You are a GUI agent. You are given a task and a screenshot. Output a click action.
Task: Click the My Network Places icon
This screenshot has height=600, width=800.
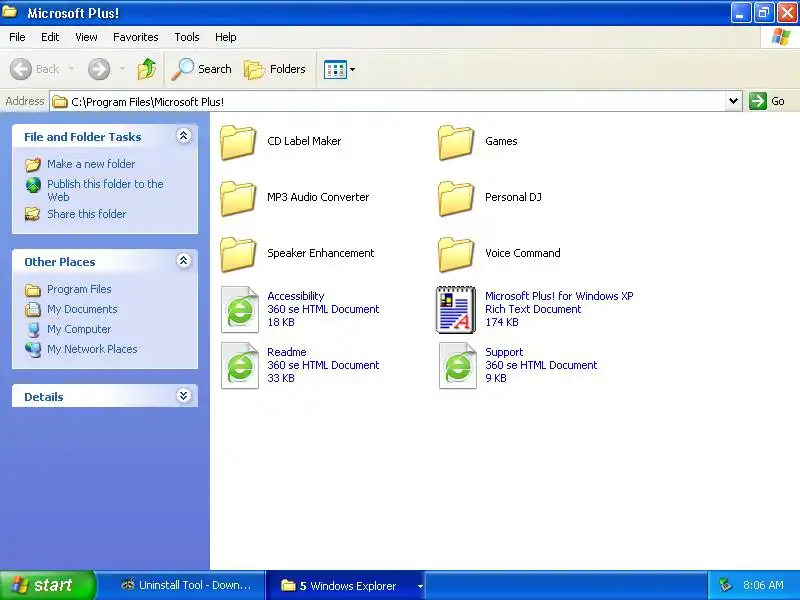tap(33, 349)
